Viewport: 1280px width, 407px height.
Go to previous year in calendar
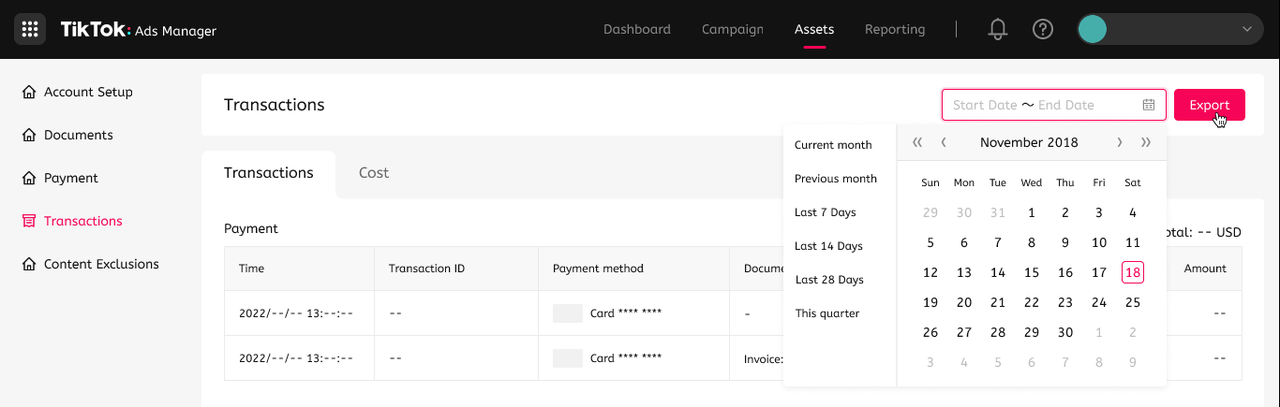point(917,143)
